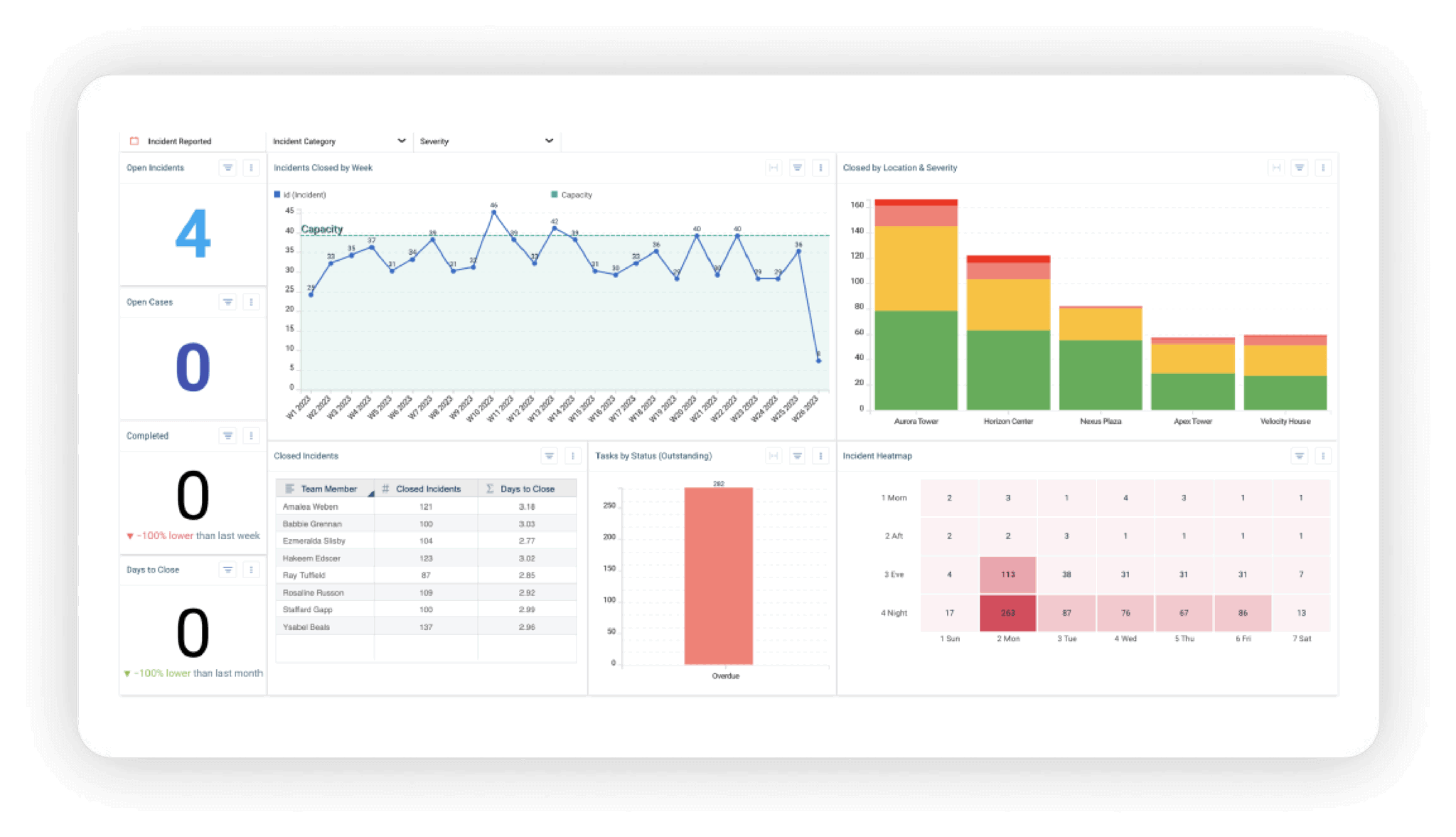This screenshot has height=837, width=1456.
Task: Open the kebab menu on the Incident Heatmap panel
Action: coord(1323,456)
